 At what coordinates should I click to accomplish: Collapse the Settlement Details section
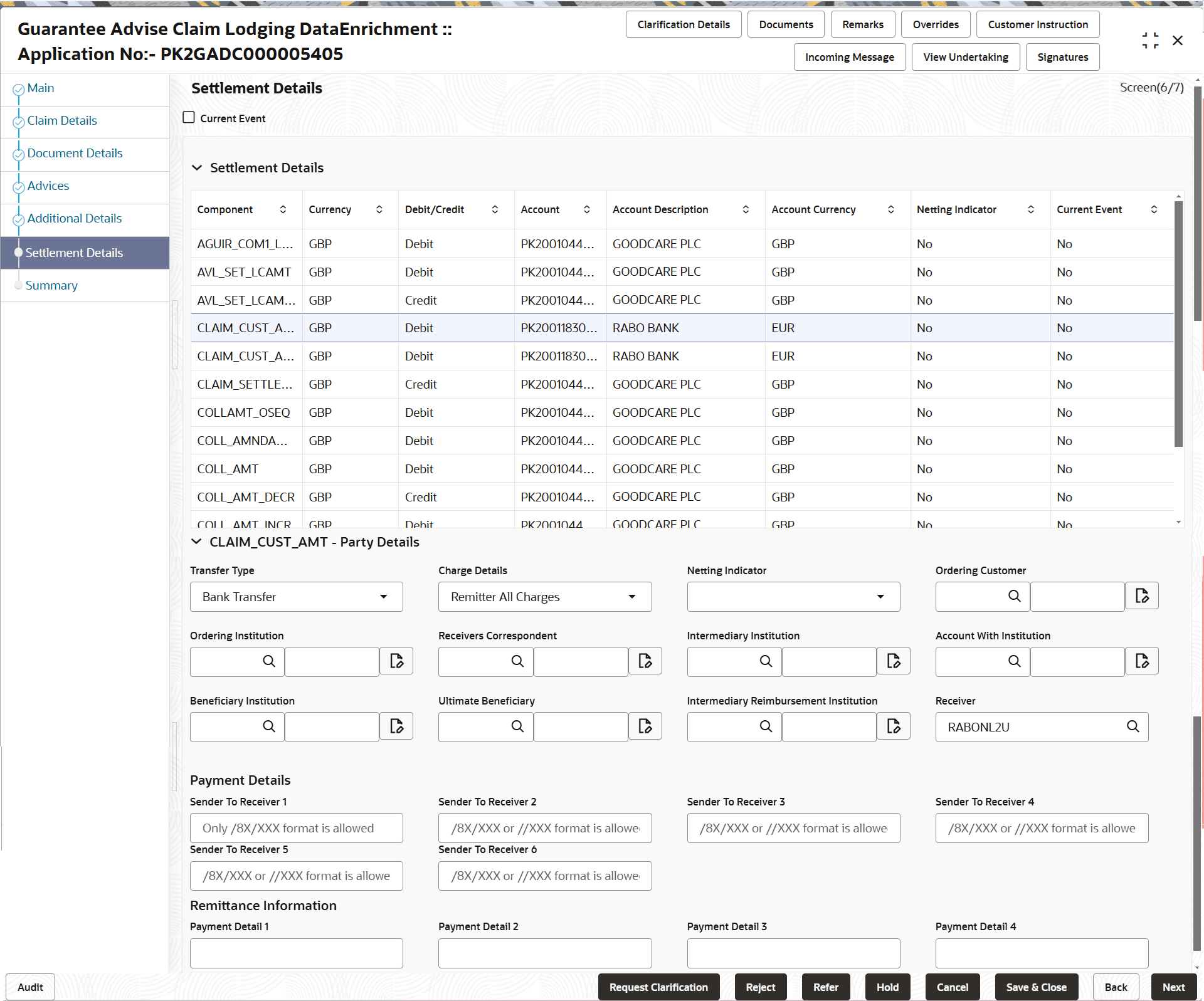(197, 168)
